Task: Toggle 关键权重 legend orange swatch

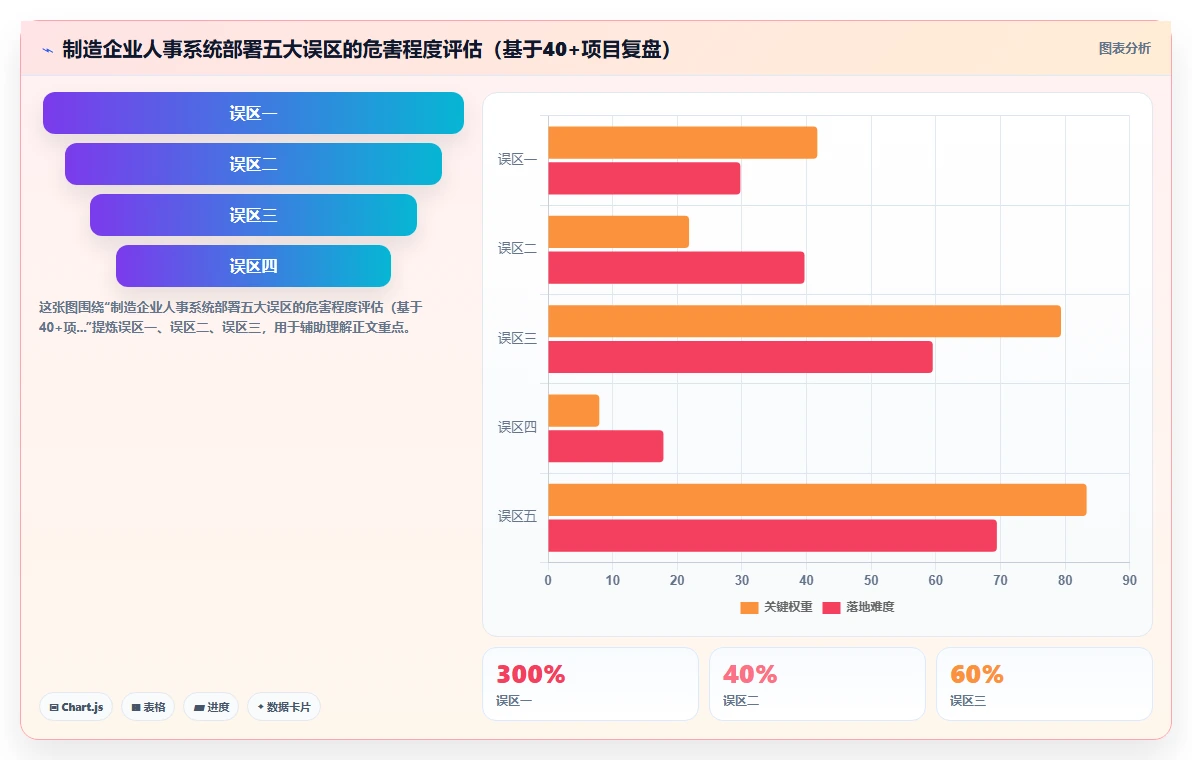Action: coord(750,607)
